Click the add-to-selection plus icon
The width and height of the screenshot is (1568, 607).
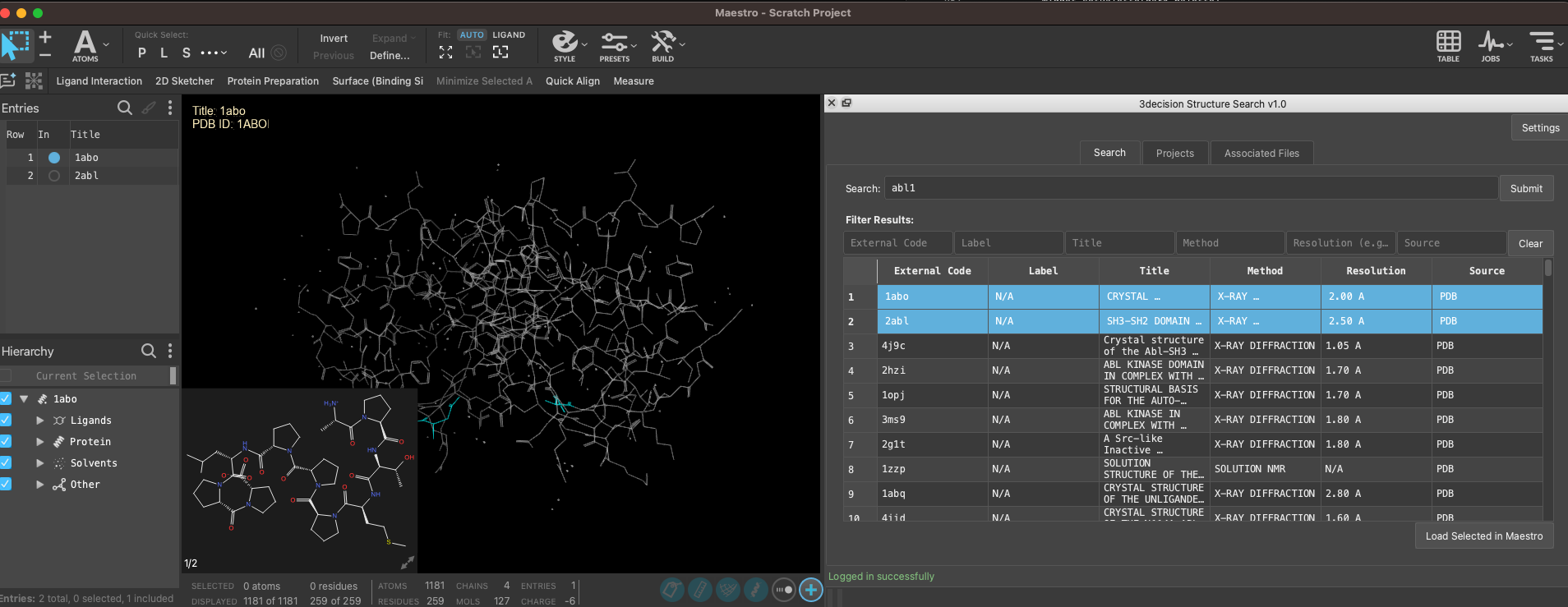[x=45, y=37]
